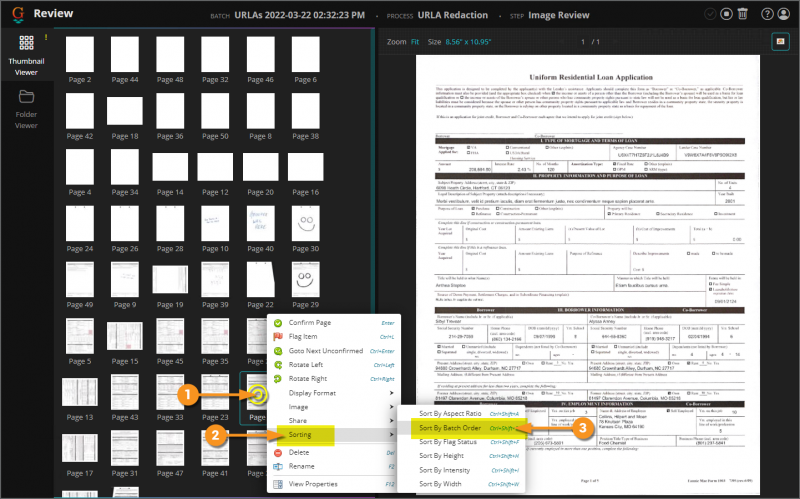Click the Page 33 label text

point(170,417)
